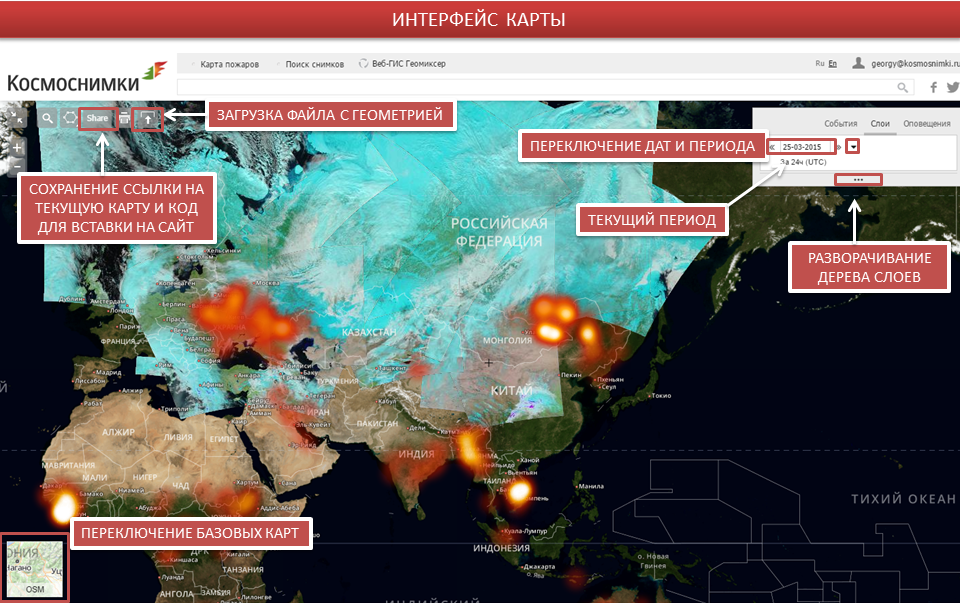Go to previous date with « arrow
Viewport: 960px width, 603px height.
click(772, 147)
